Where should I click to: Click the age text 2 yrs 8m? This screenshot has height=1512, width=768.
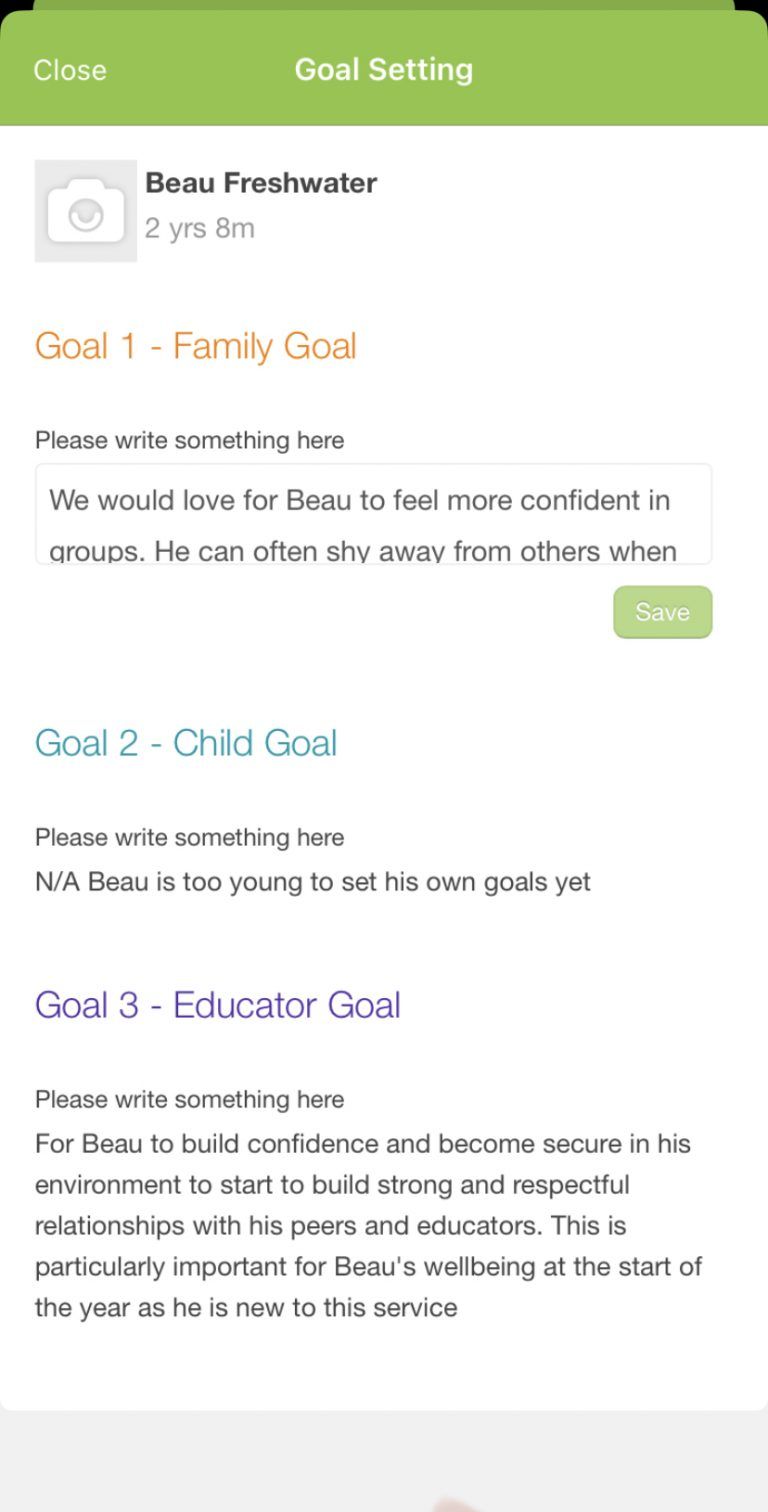pyautogui.click(x=200, y=228)
